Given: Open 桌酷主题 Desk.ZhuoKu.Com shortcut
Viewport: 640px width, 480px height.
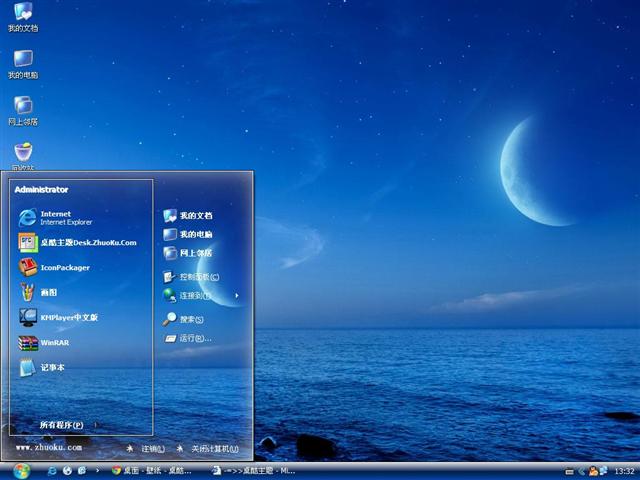Looking at the screenshot, I should coord(87,242).
